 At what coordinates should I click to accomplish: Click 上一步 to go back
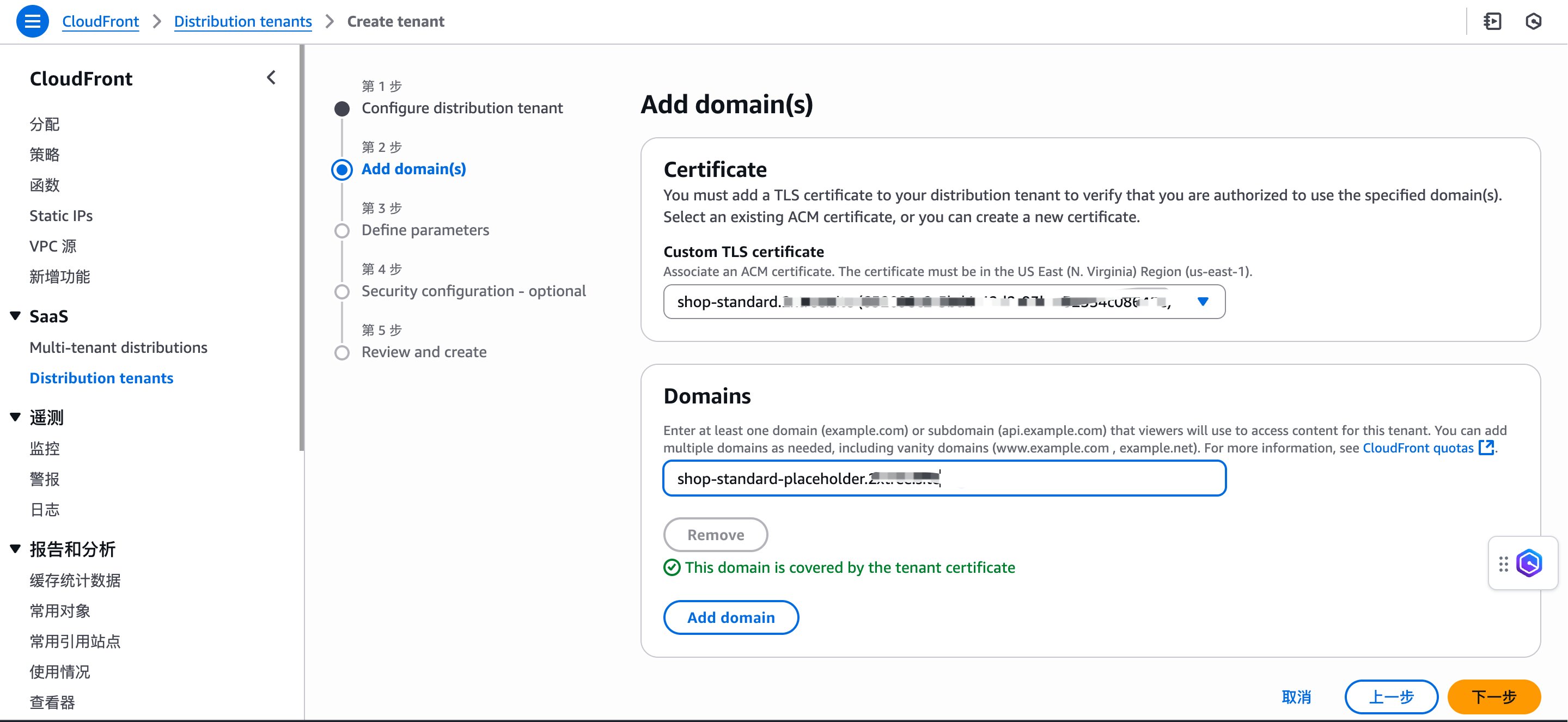pos(1391,696)
